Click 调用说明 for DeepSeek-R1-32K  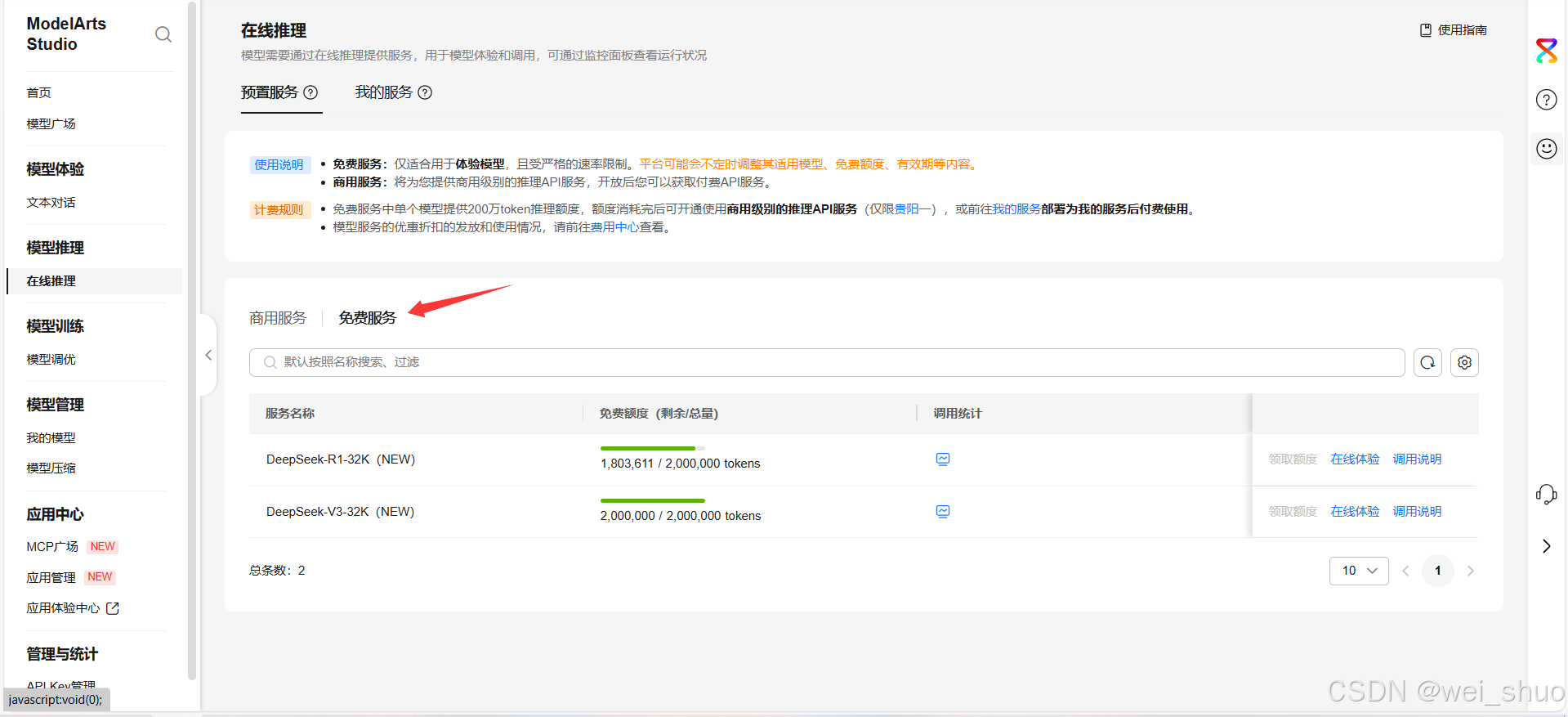pos(1417,459)
